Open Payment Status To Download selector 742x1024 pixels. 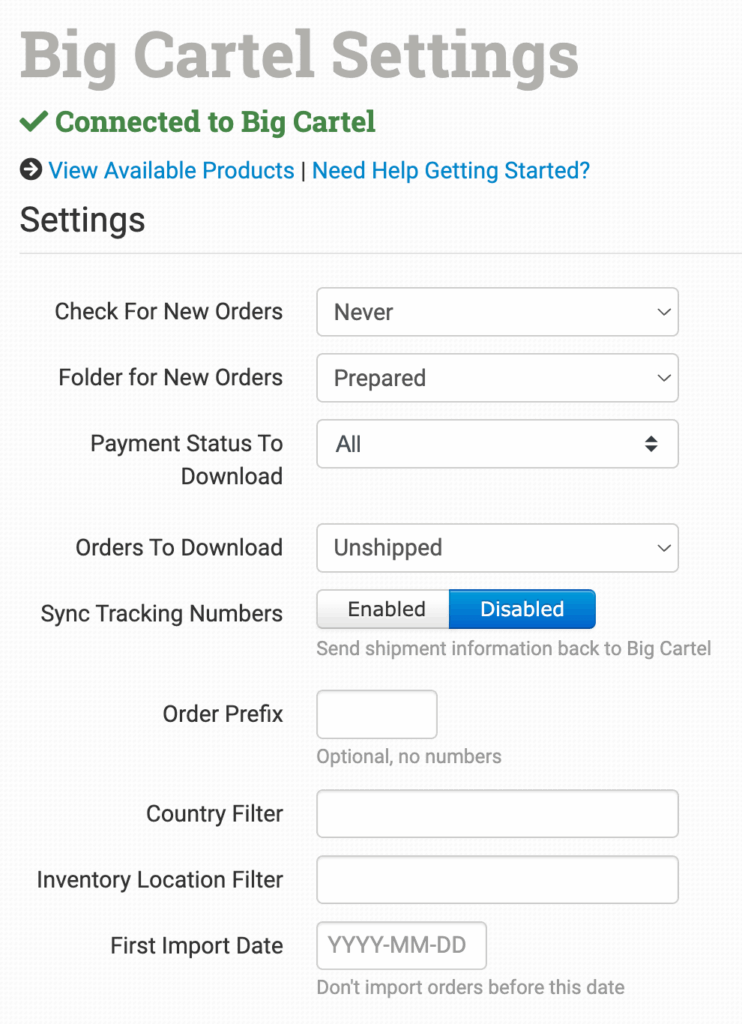[497, 444]
